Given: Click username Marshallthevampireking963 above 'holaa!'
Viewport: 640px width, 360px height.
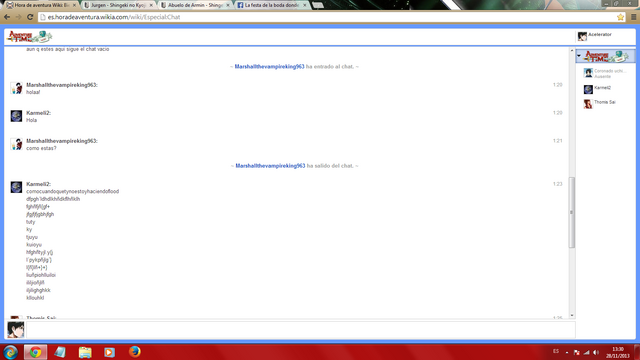Looking at the screenshot, I should (x=62, y=85).
